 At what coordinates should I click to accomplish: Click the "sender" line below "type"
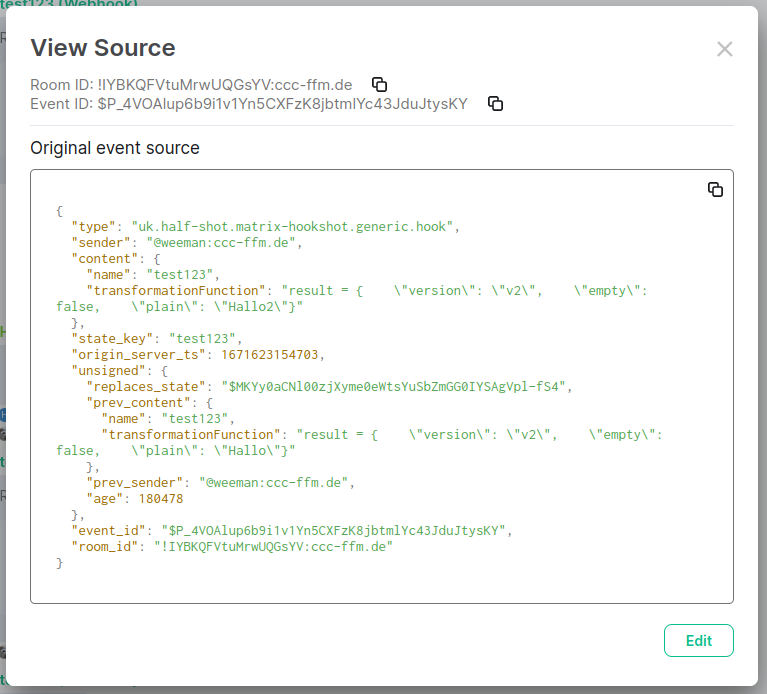[187, 243]
